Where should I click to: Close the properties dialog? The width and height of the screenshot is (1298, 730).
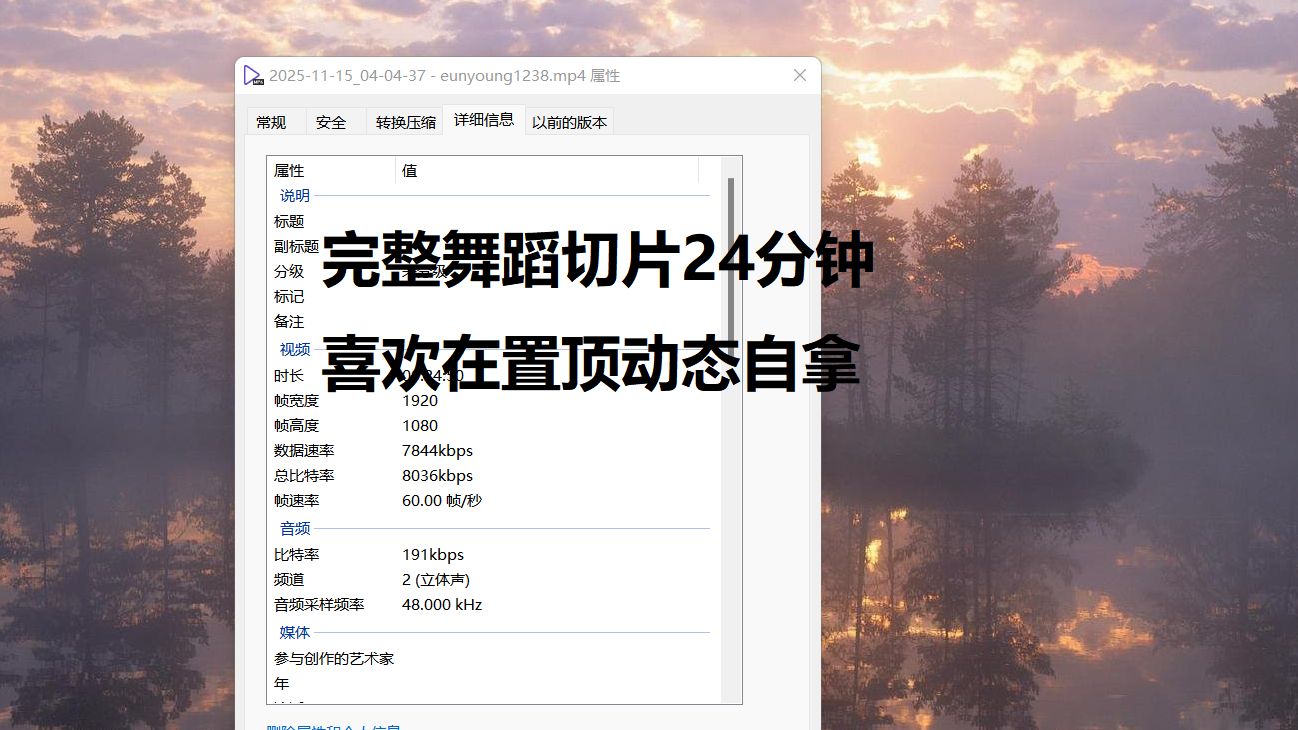799,75
